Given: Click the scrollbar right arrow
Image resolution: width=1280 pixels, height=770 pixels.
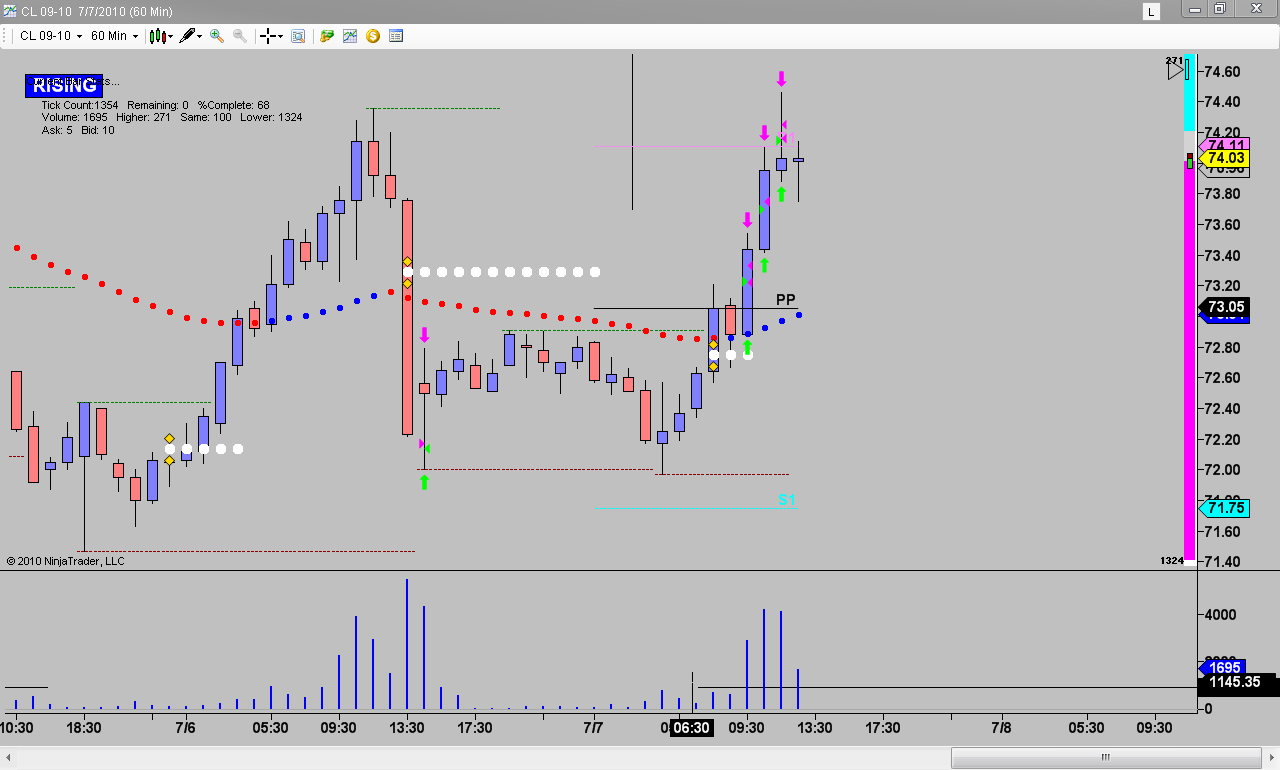Looking at the screenshot, I should (x=1269, y=757).
